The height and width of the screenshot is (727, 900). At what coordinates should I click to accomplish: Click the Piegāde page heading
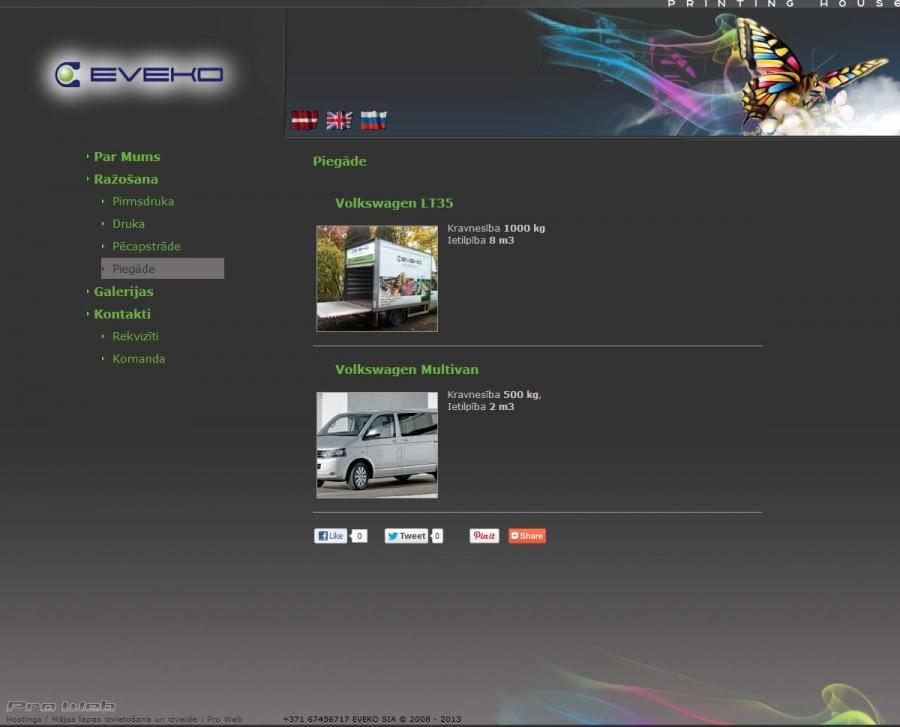[x=339, y=161]
